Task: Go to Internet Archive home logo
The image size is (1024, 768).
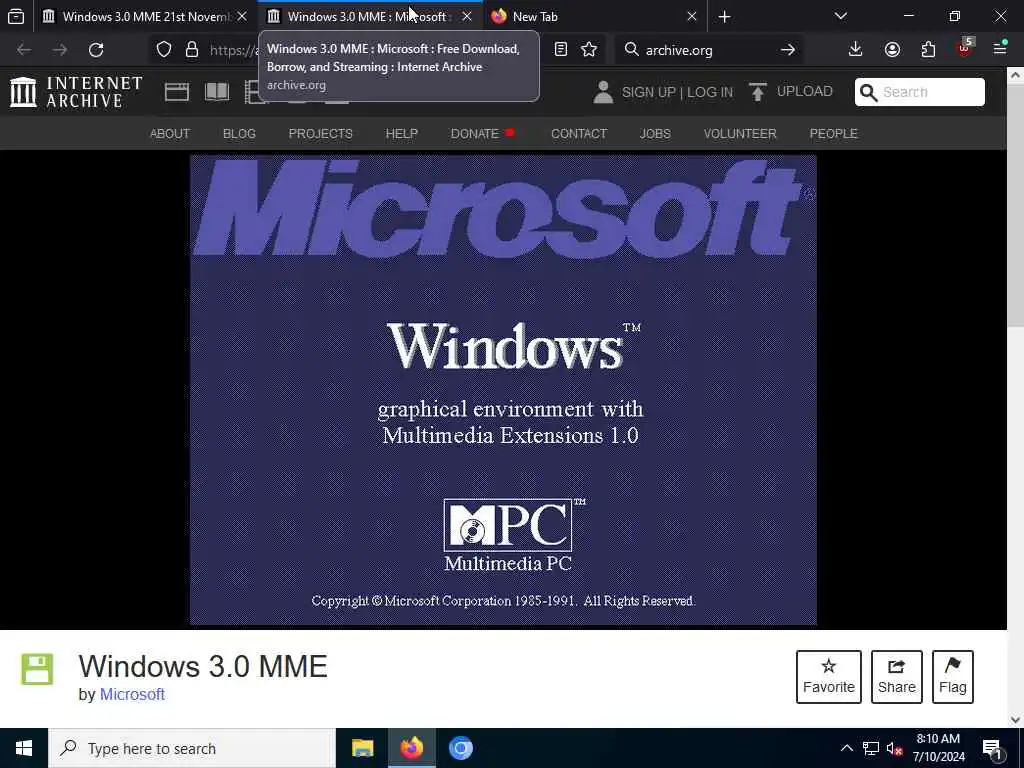Action: [x=76, y=92]
